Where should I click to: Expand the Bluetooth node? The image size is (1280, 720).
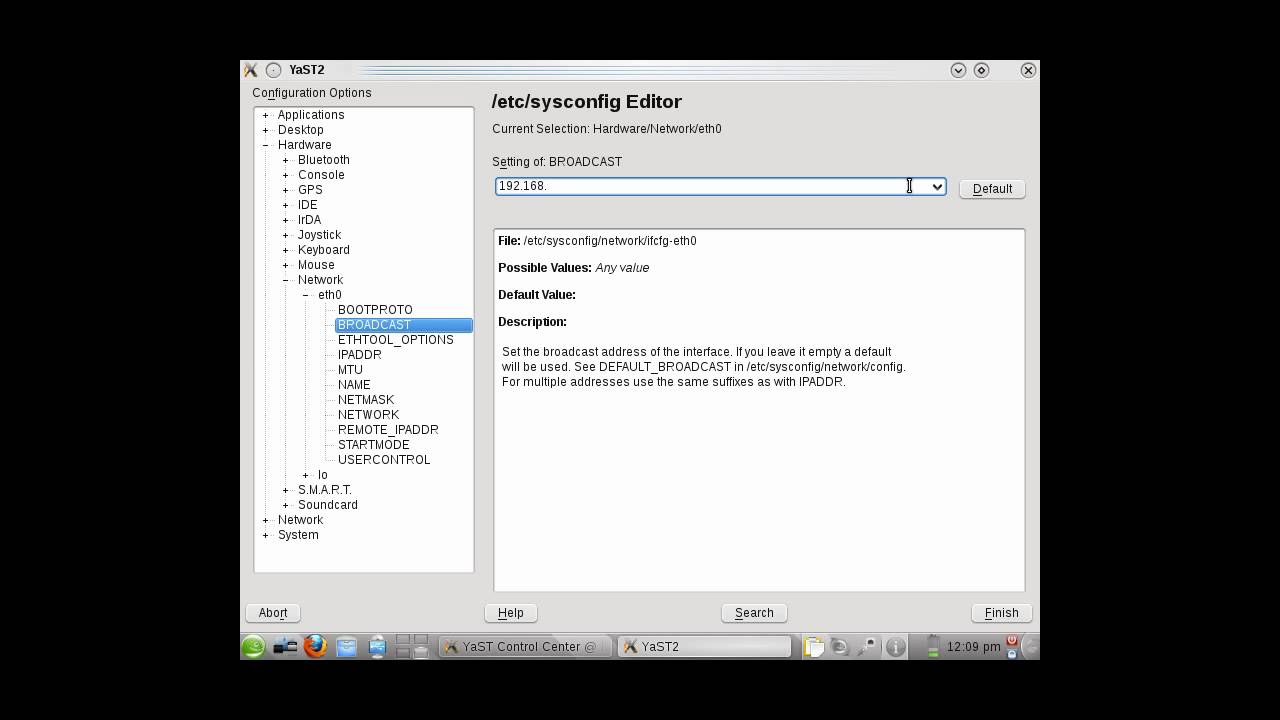(286, 160)
